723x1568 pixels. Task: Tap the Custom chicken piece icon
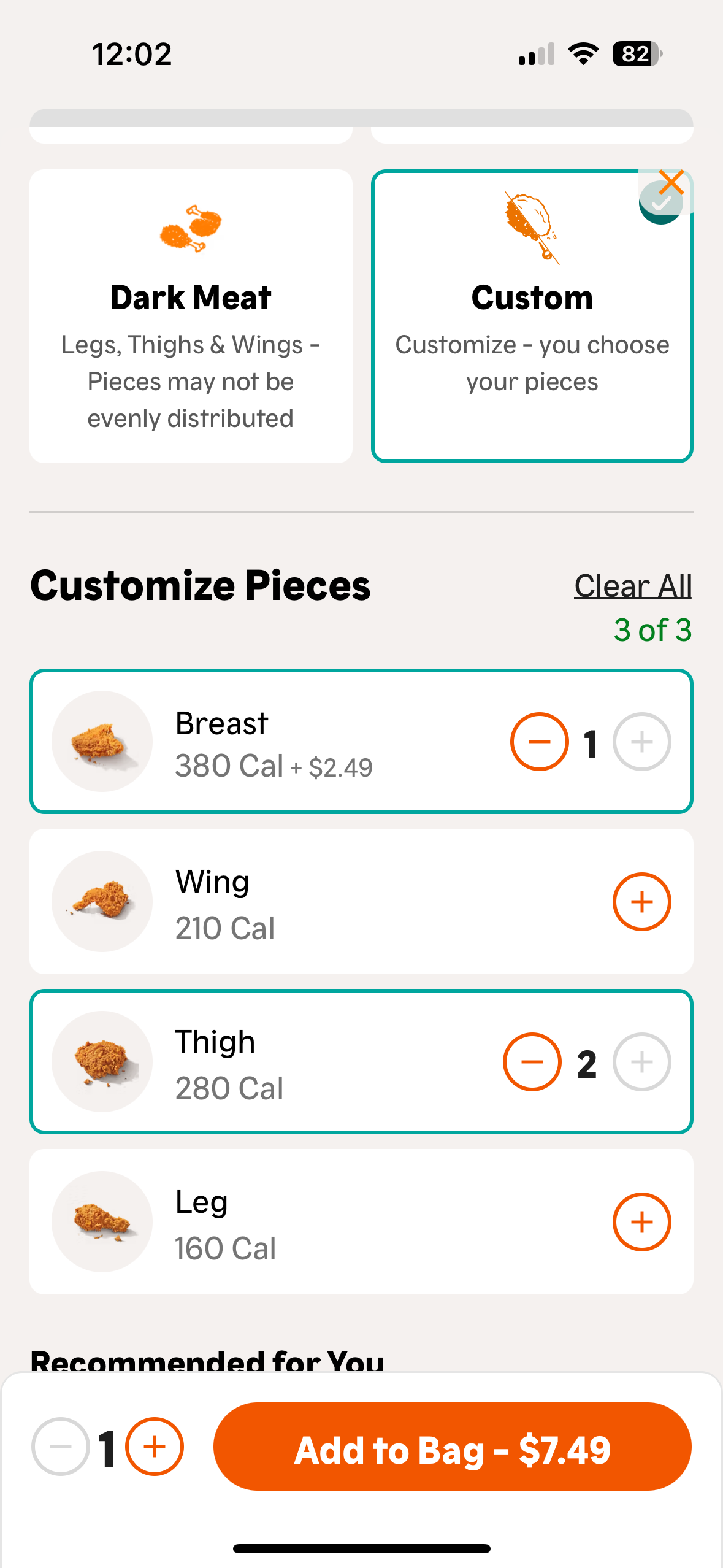[x=531, y=227]
